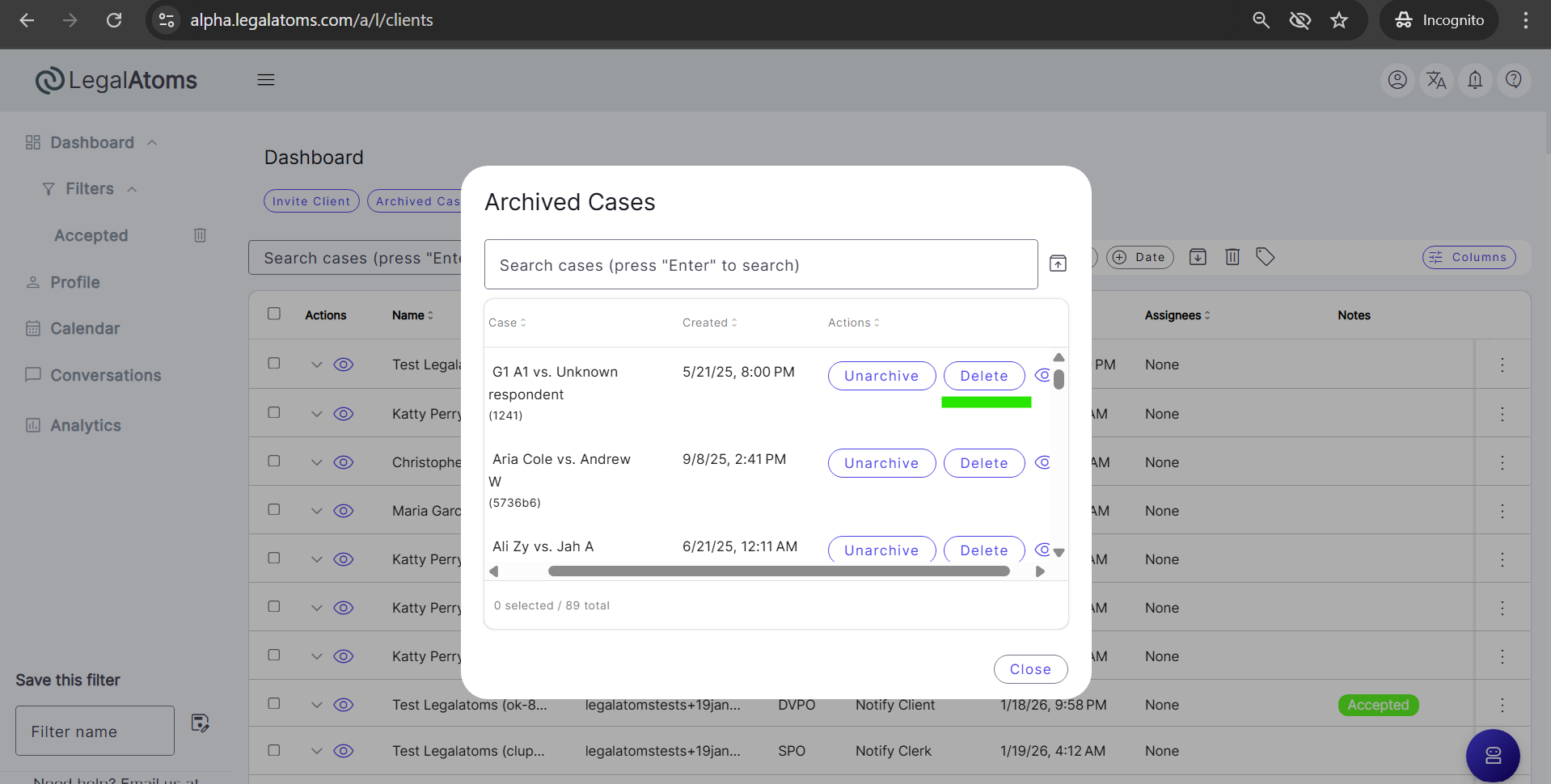This screenshot has width=1551, height=784.
Task: Open Analytics in the sidebar
Action: tap(85, 425)
